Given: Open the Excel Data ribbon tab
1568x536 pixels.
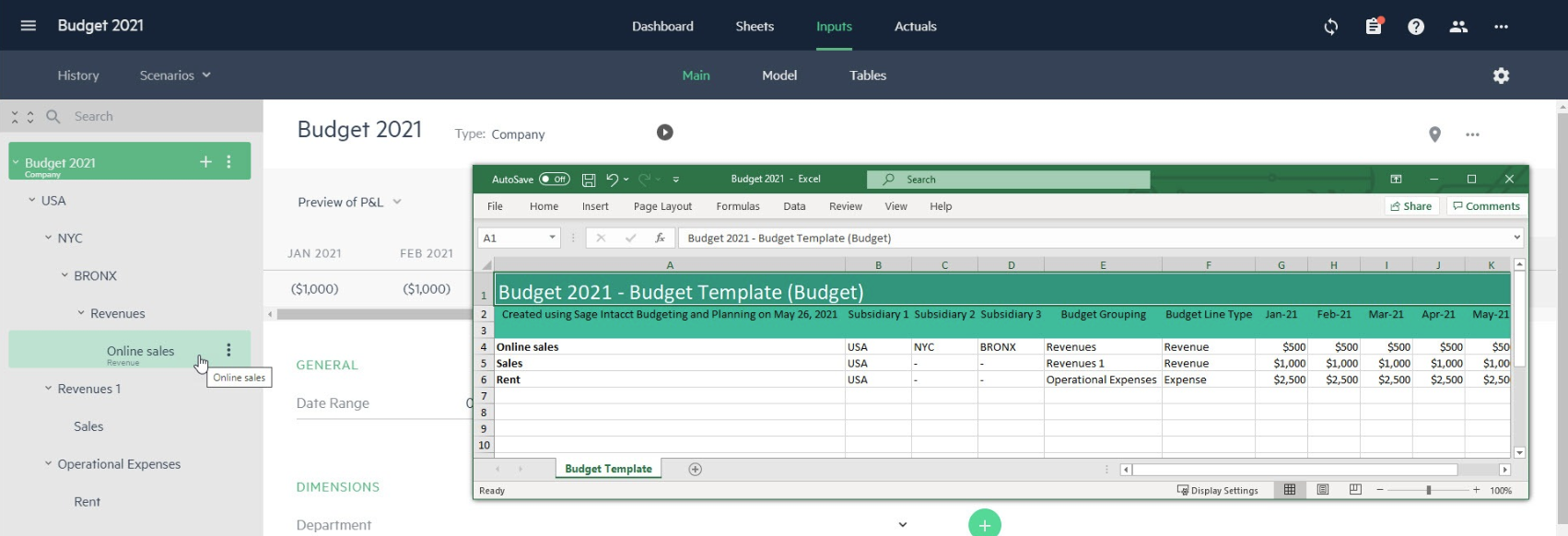Looking at the screenshot, I should click(794, 206).
